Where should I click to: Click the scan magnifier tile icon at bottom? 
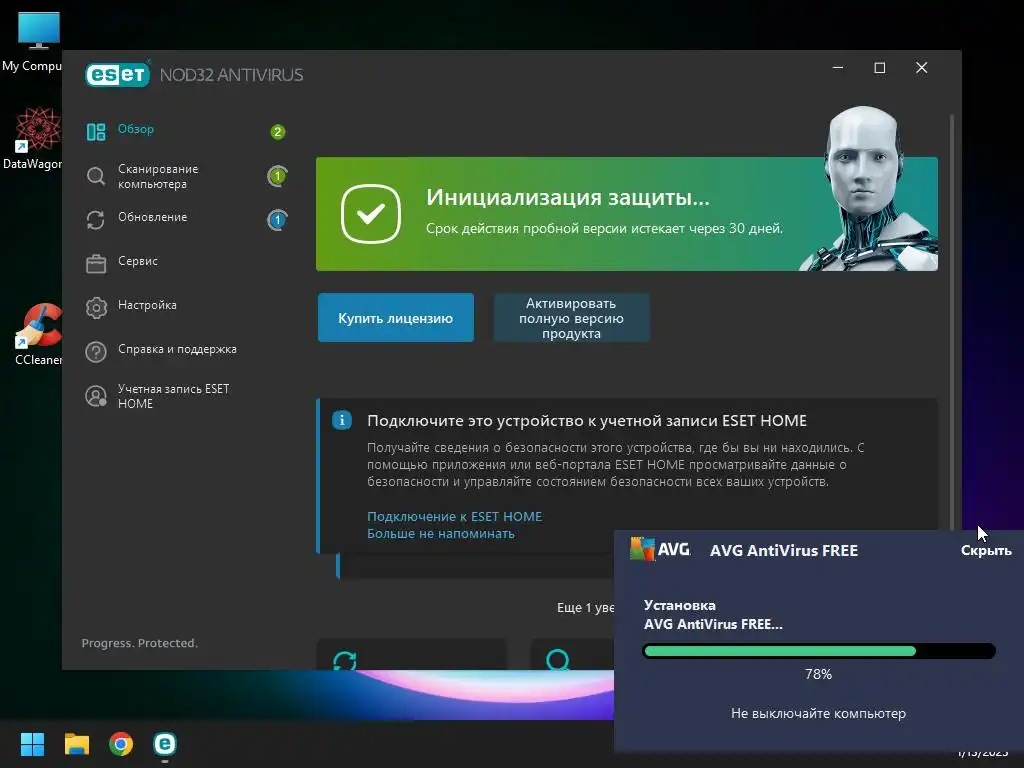[x=558, y=660]
